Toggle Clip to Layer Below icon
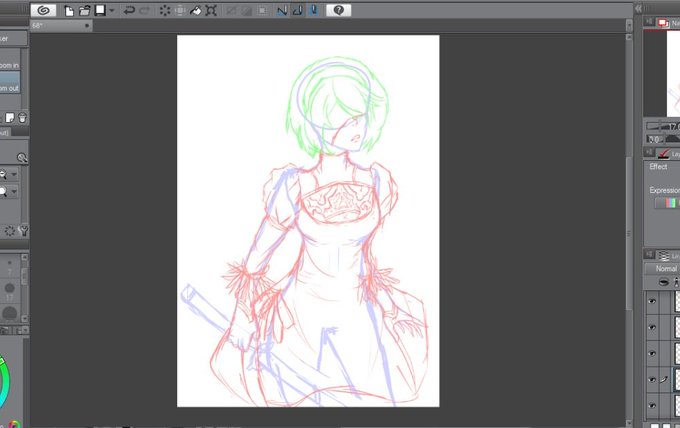 pos(664,283)
